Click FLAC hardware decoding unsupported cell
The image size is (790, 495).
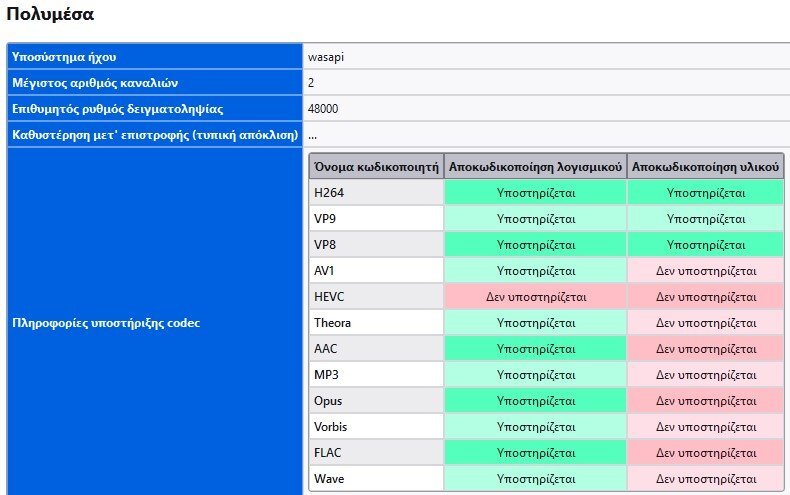click(705, 453)
